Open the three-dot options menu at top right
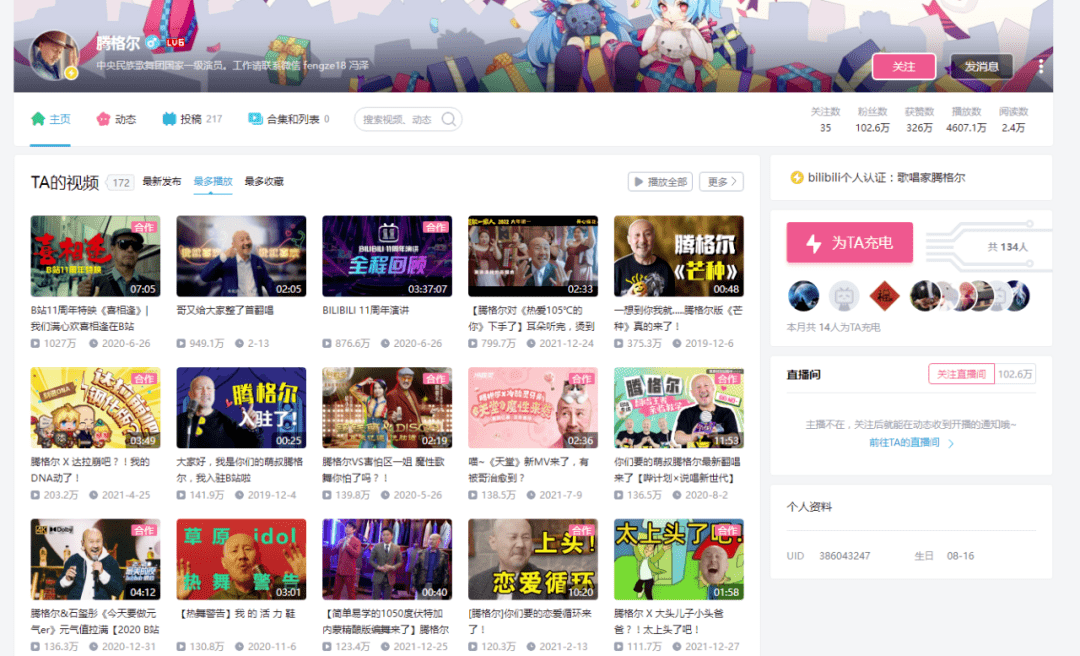Image resolution: width=1080 pixels, height=656 pixels. click(1041, 65)
